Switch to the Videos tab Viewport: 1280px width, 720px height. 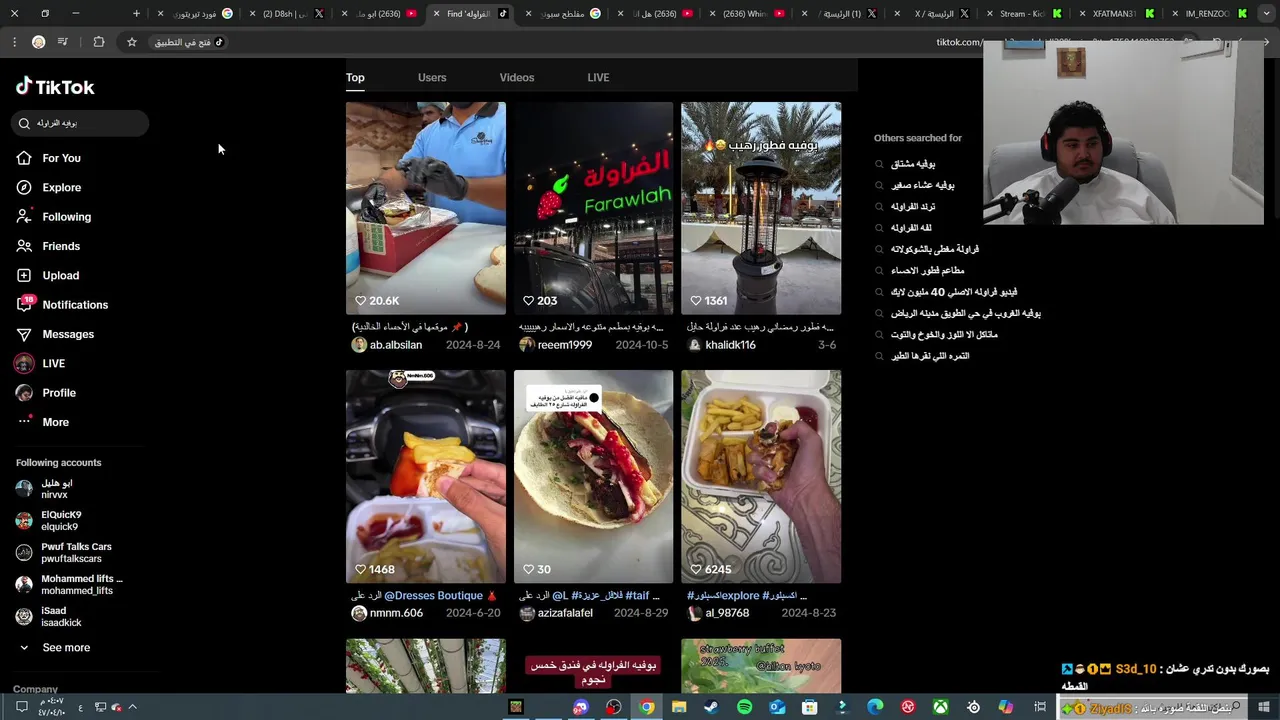[x=517, y=77]
